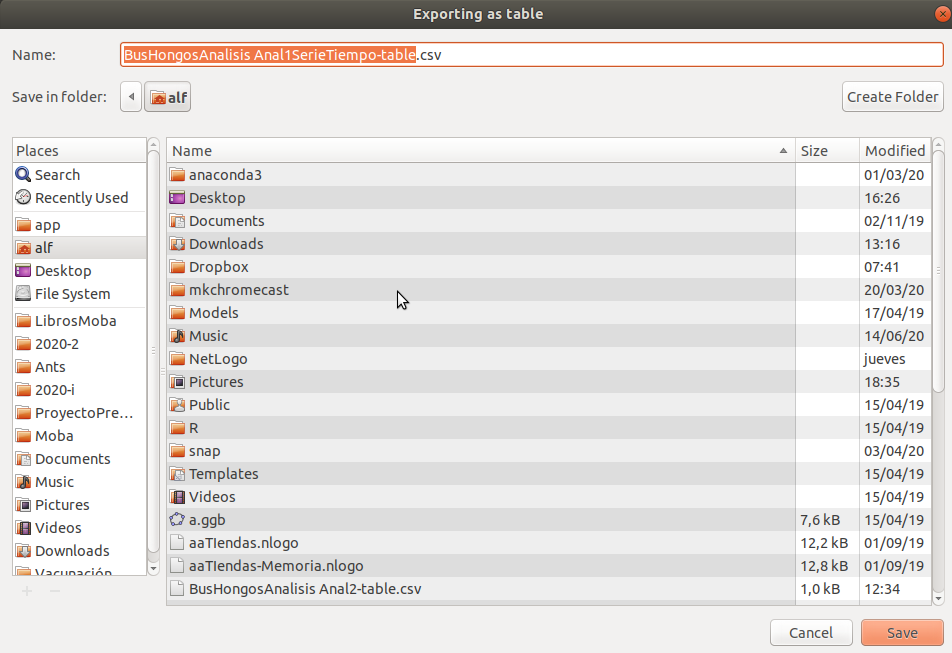The image size is (952, 653).
Task: Select the app folder icon in Places
Action: coord(23,225)
